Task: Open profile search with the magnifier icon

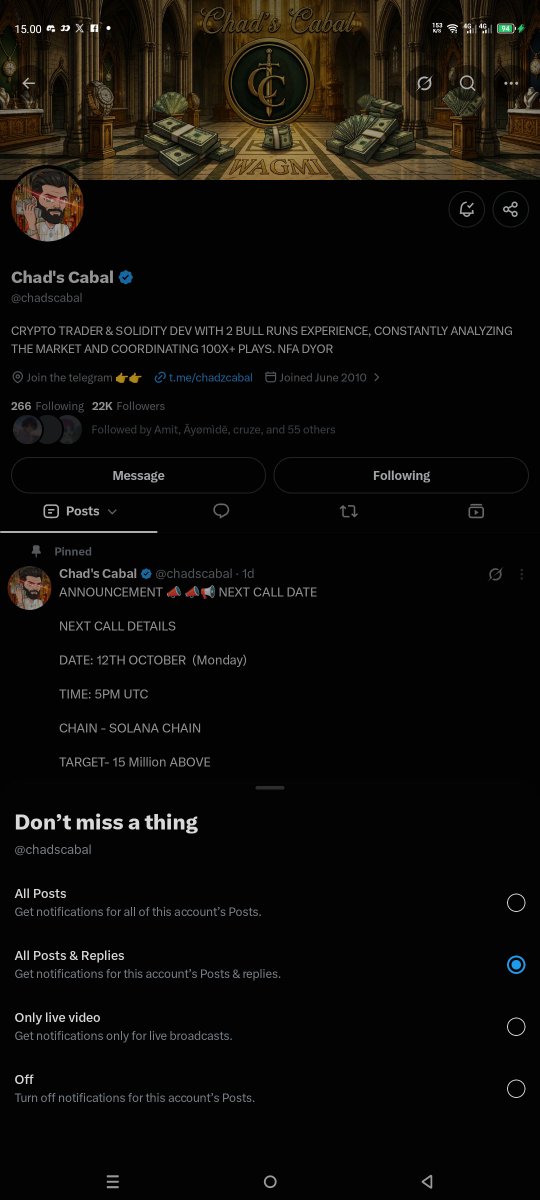Action: point(468,83)
